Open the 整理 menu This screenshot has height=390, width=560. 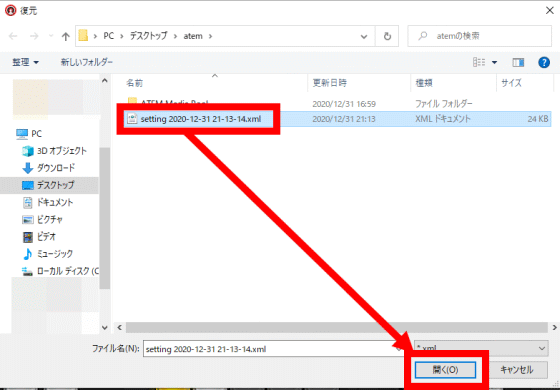coord(25,62)
